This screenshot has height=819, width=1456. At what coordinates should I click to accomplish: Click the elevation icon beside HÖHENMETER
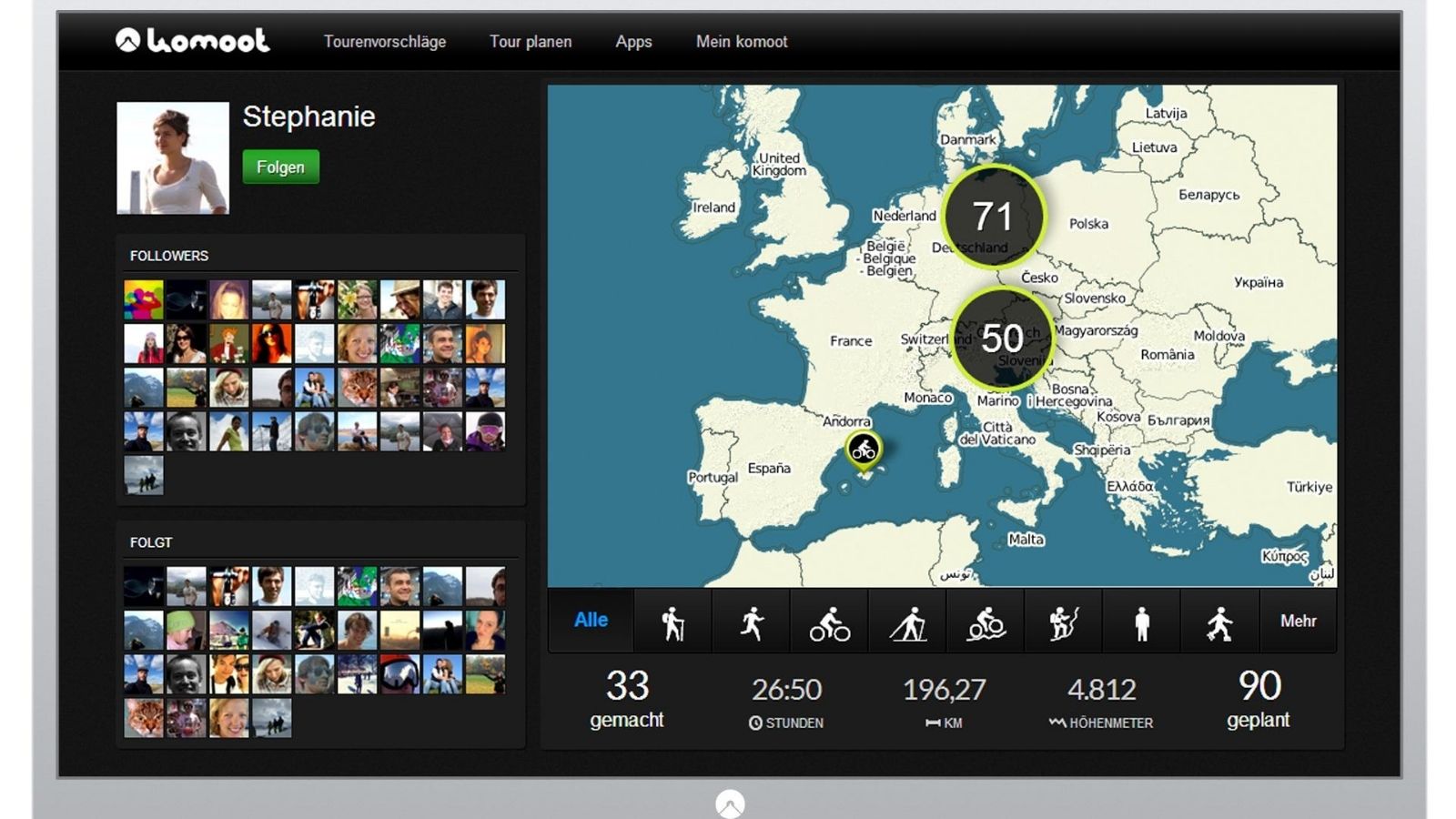1057,723
